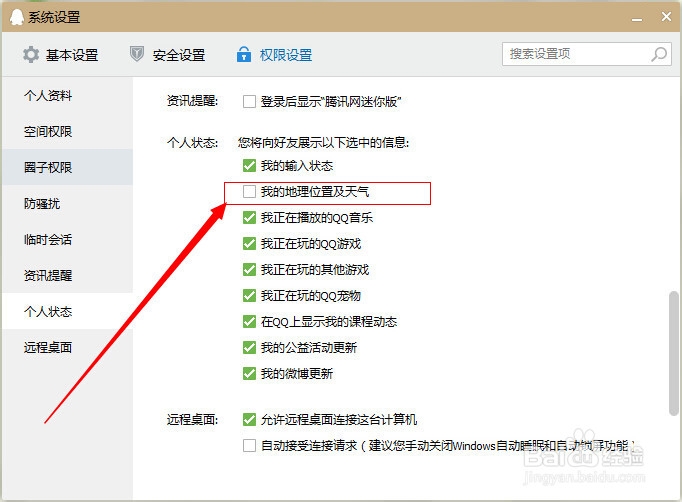
Task: Go to 个人资料 in sidebar
Action: tap(67, 95)
